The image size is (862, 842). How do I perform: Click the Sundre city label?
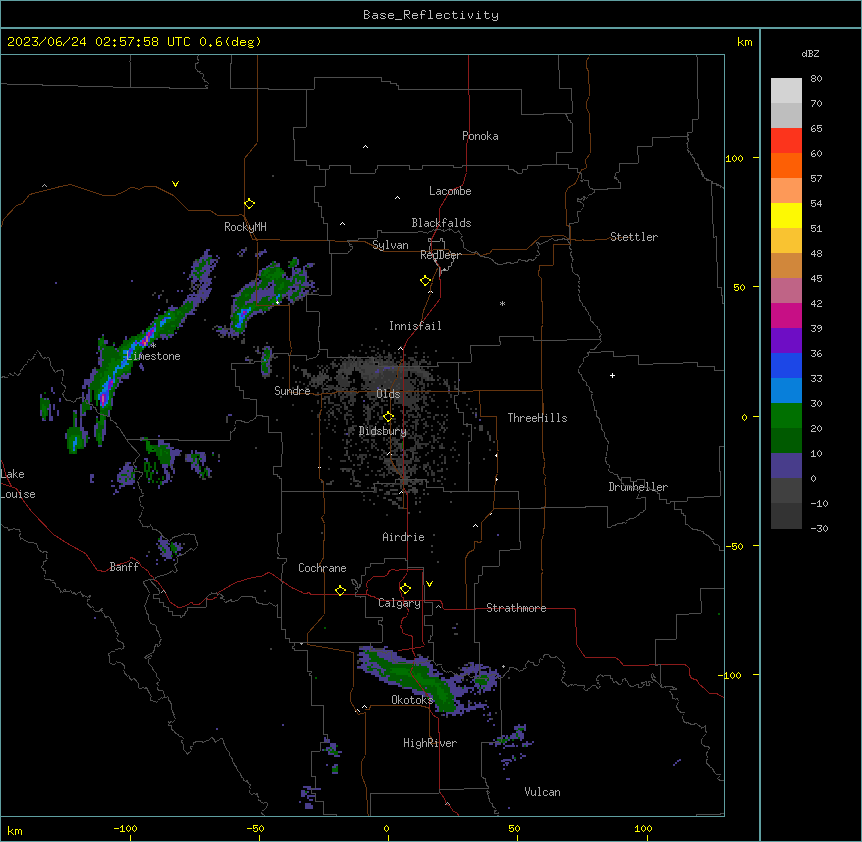point(292,391)
